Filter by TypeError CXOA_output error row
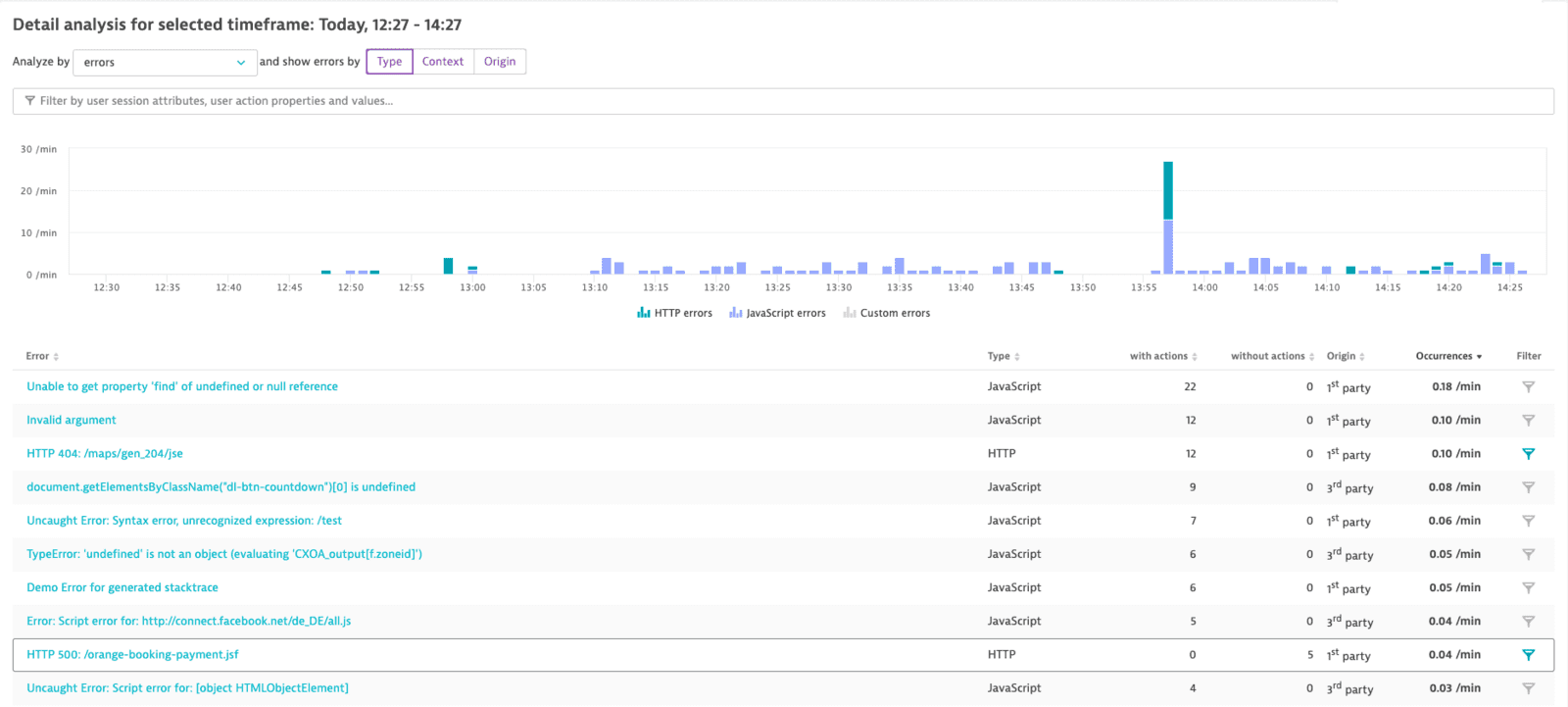The image size is (1568, 707). tap(1528, 554)
